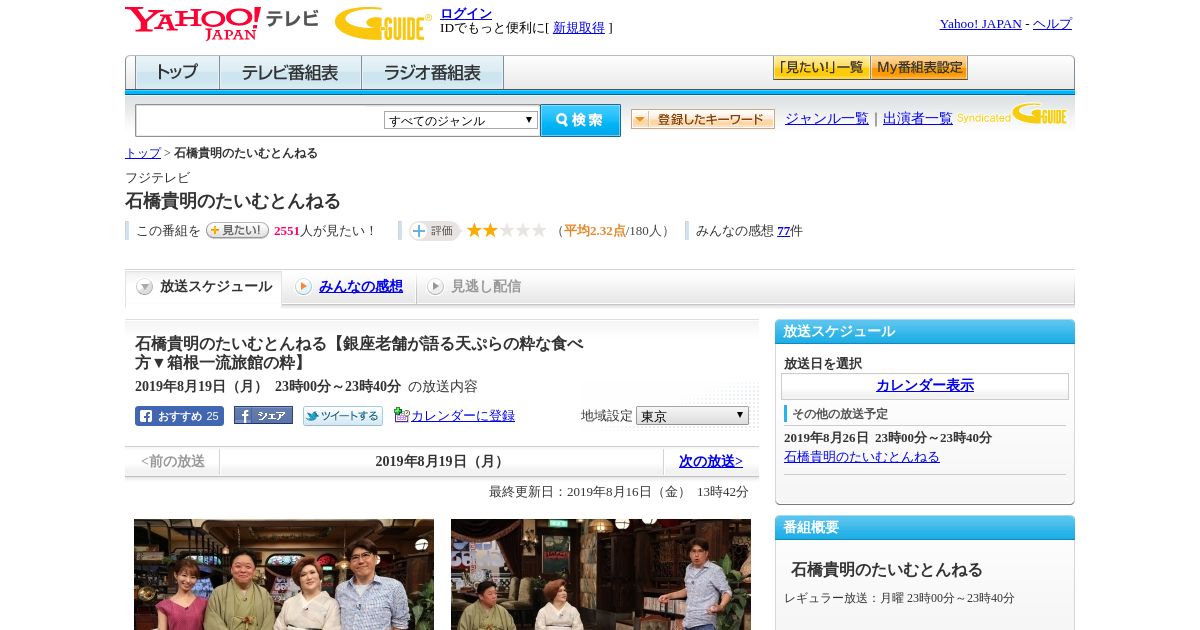Click the 平均2.32点 rating text
The image size is (1200, 630).
[x=595, y=231]
